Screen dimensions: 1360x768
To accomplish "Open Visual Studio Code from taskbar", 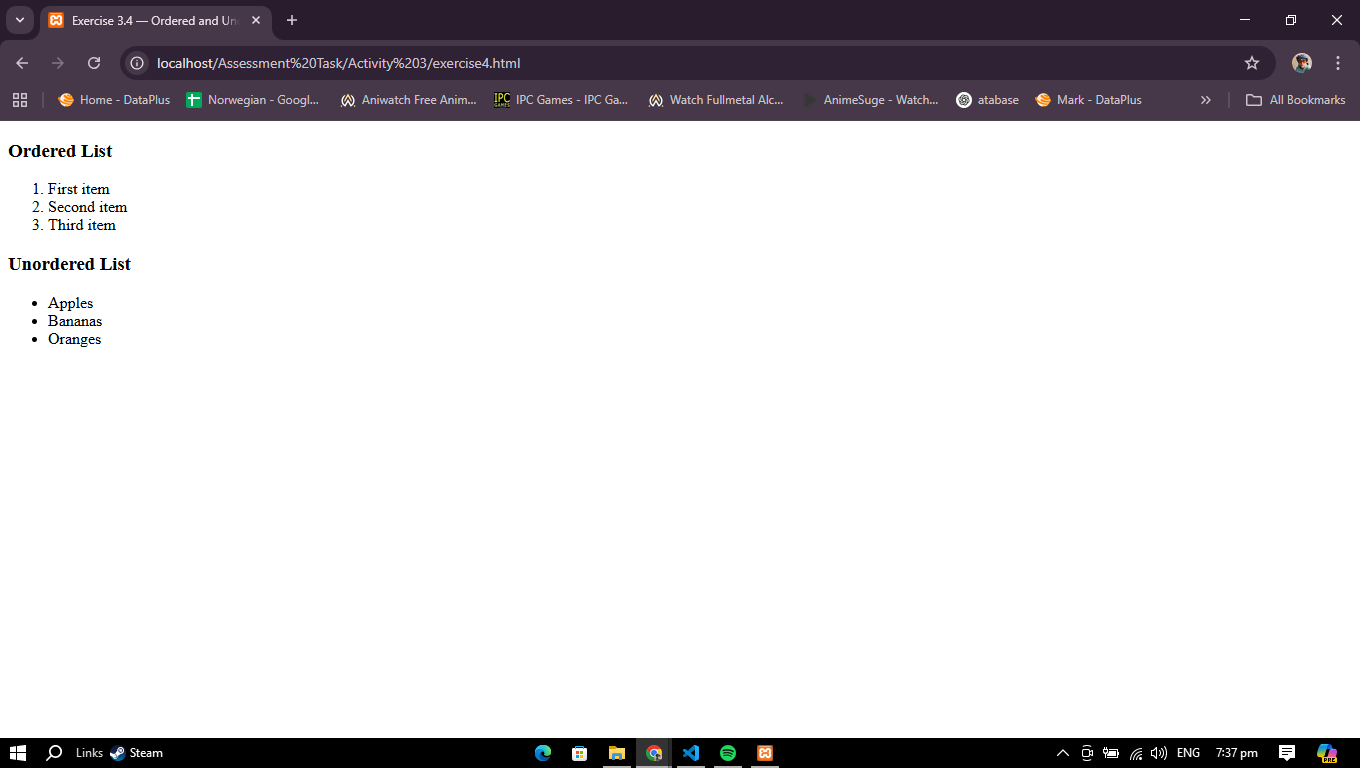I will [691, 753].
